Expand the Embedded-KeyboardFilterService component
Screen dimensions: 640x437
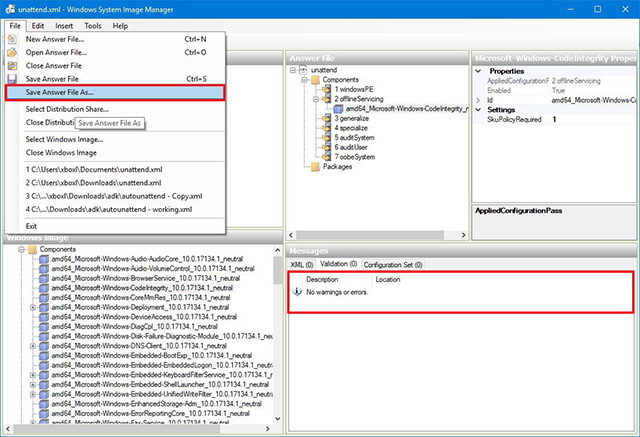[x=33, y=375]
